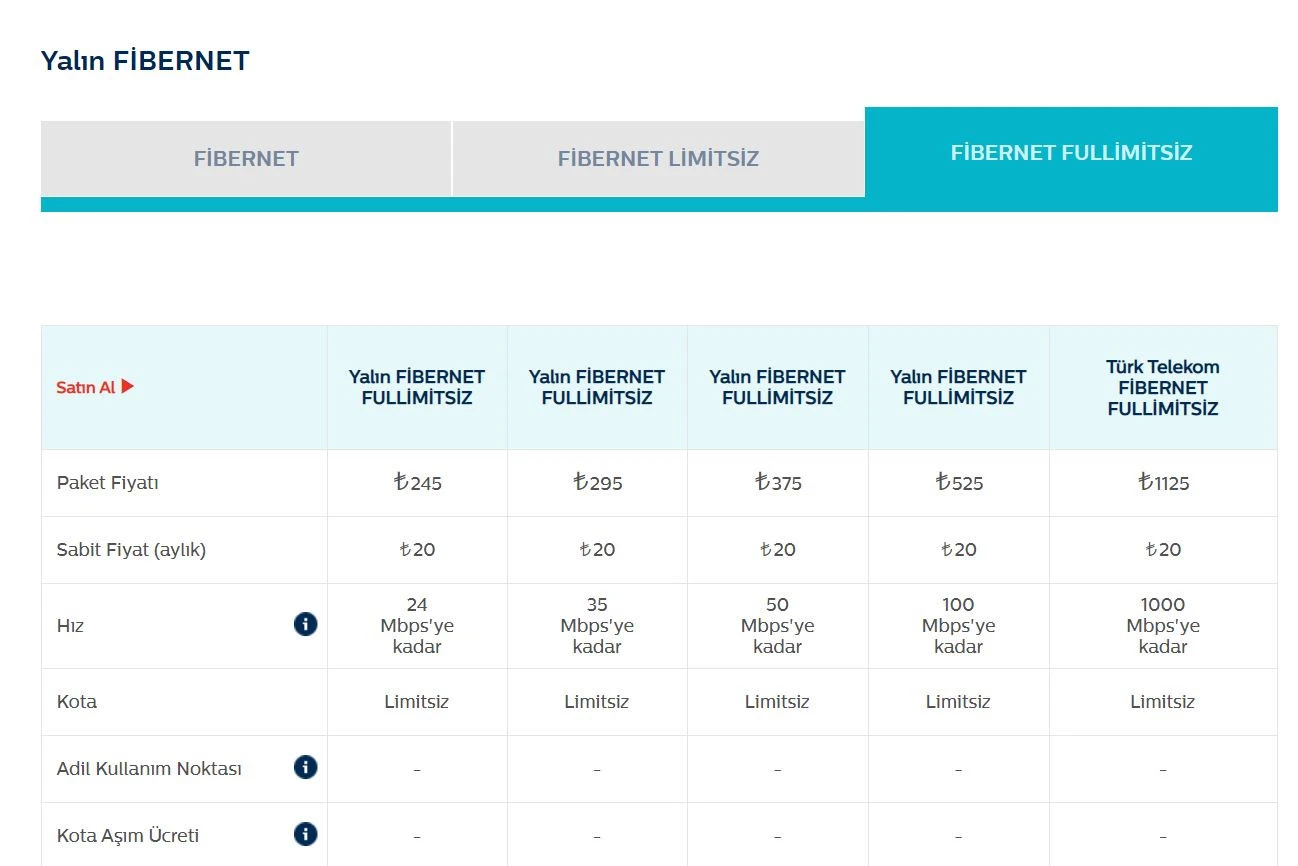The height and width of the screenshot is (866, 1298).
Task: Select the Türk Telekom FİBERNET FULLİMİTSİZ column header
Action: [1162, 388]
